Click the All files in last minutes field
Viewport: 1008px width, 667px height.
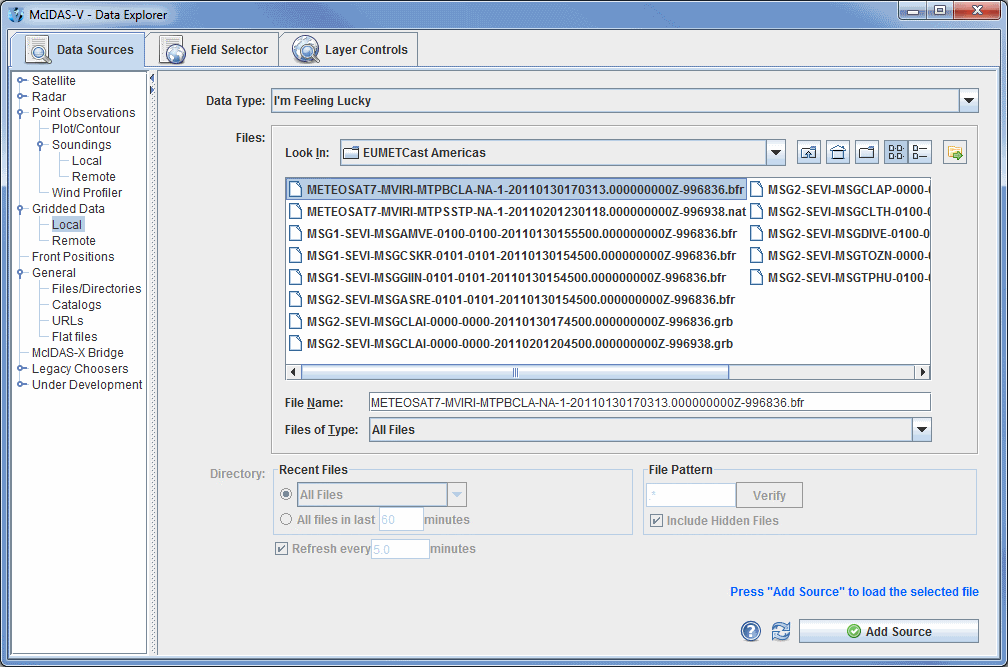point(401,519)
